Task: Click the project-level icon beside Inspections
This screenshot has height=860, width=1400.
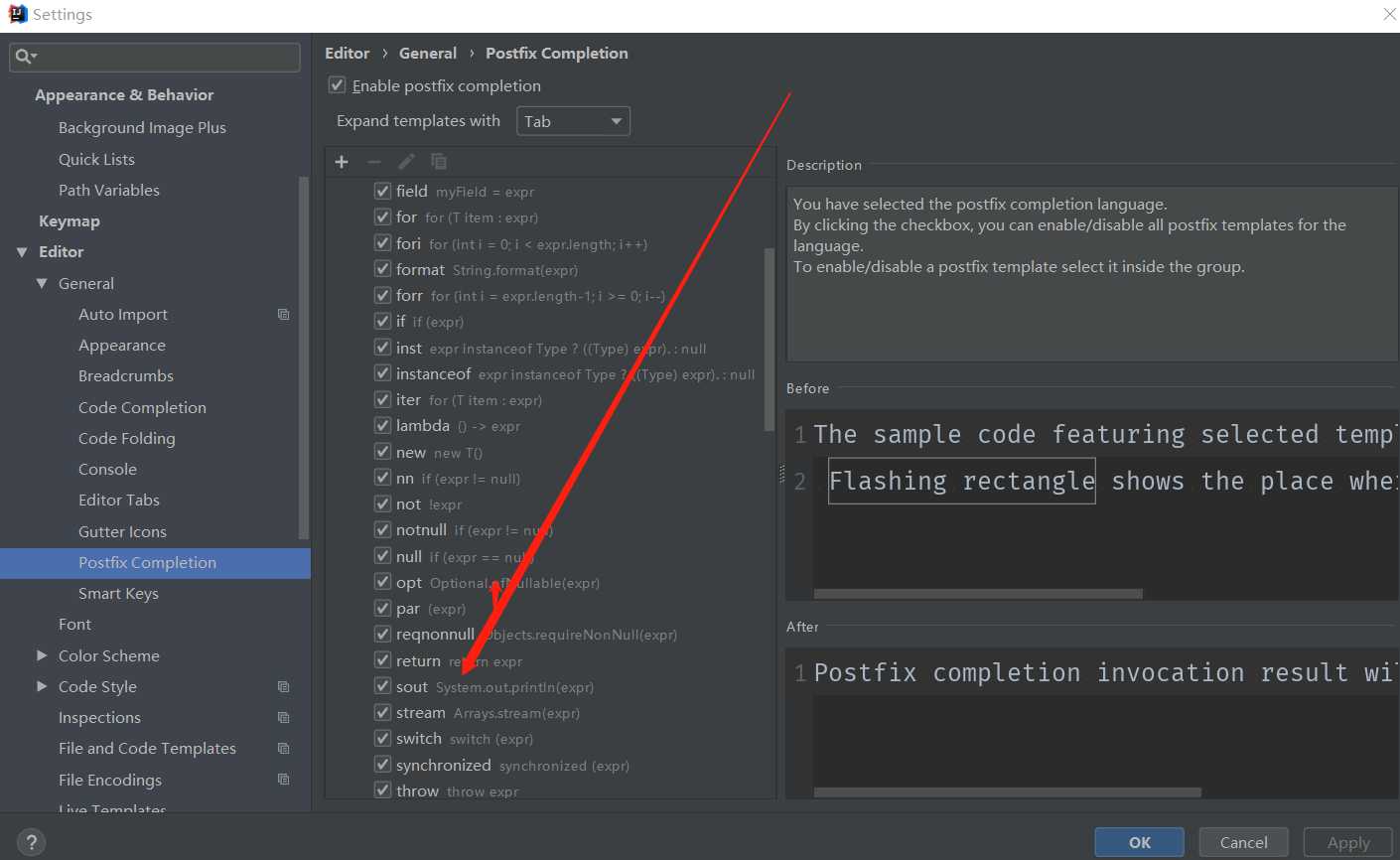Action: click(283, 718)
